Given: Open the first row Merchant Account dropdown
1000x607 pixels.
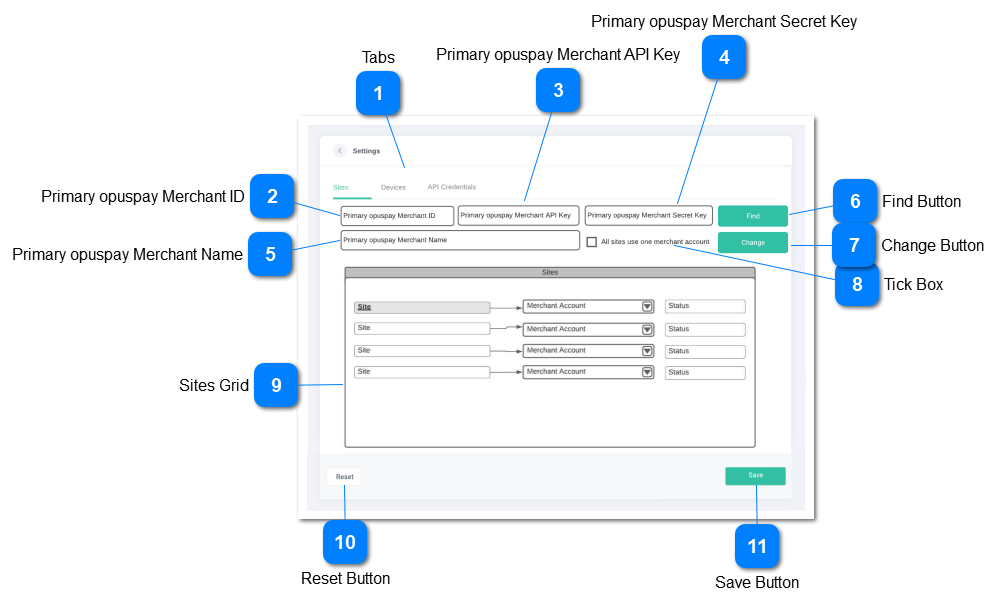Looking at the screenshot, I should (x=647, y=307).
